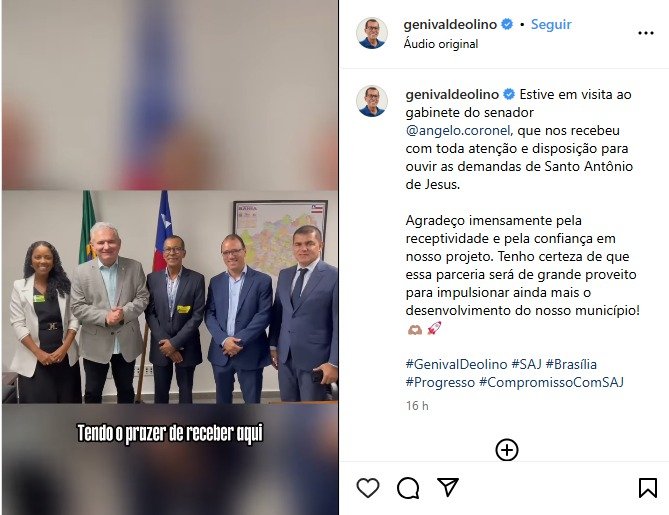669x515 pixels.
Task: Open genivaldeolino profile from header username
Action: (x=450, y=24)
